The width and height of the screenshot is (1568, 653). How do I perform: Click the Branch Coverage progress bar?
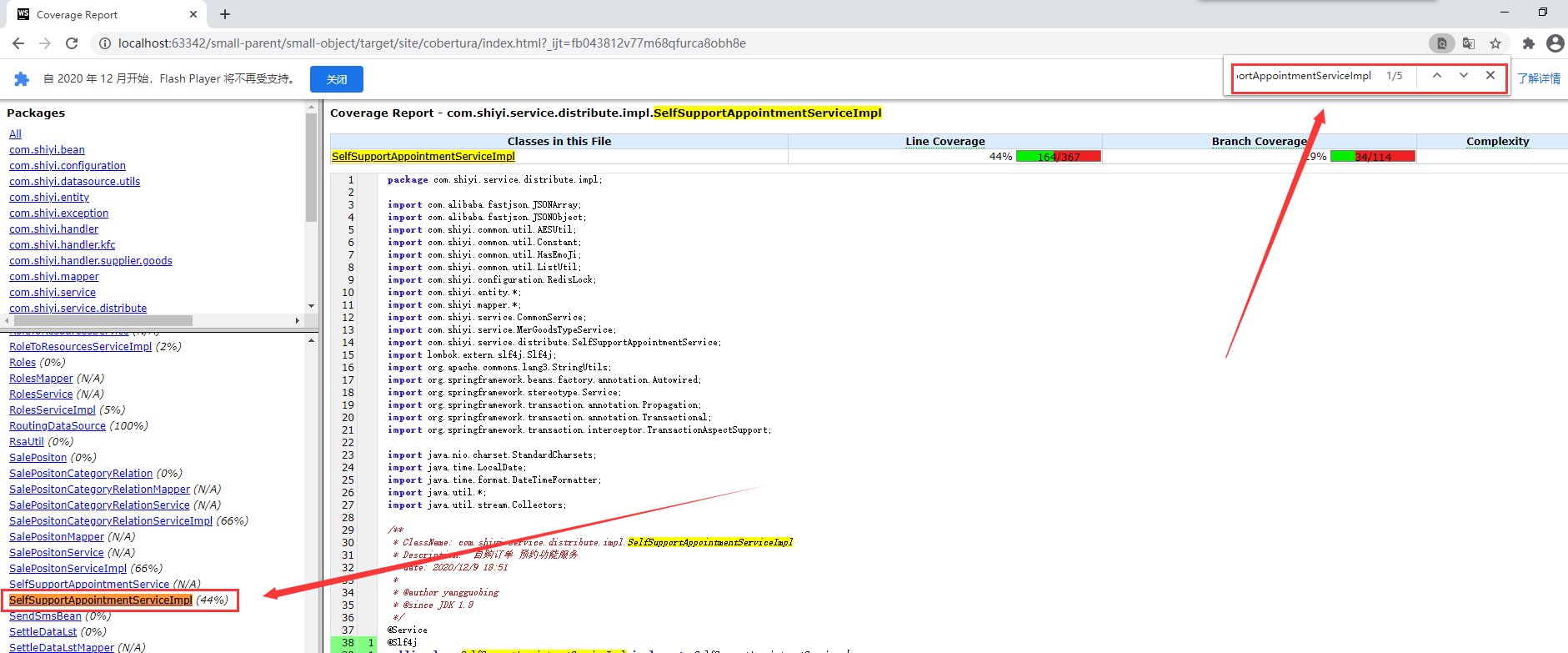coord(1373,157)
